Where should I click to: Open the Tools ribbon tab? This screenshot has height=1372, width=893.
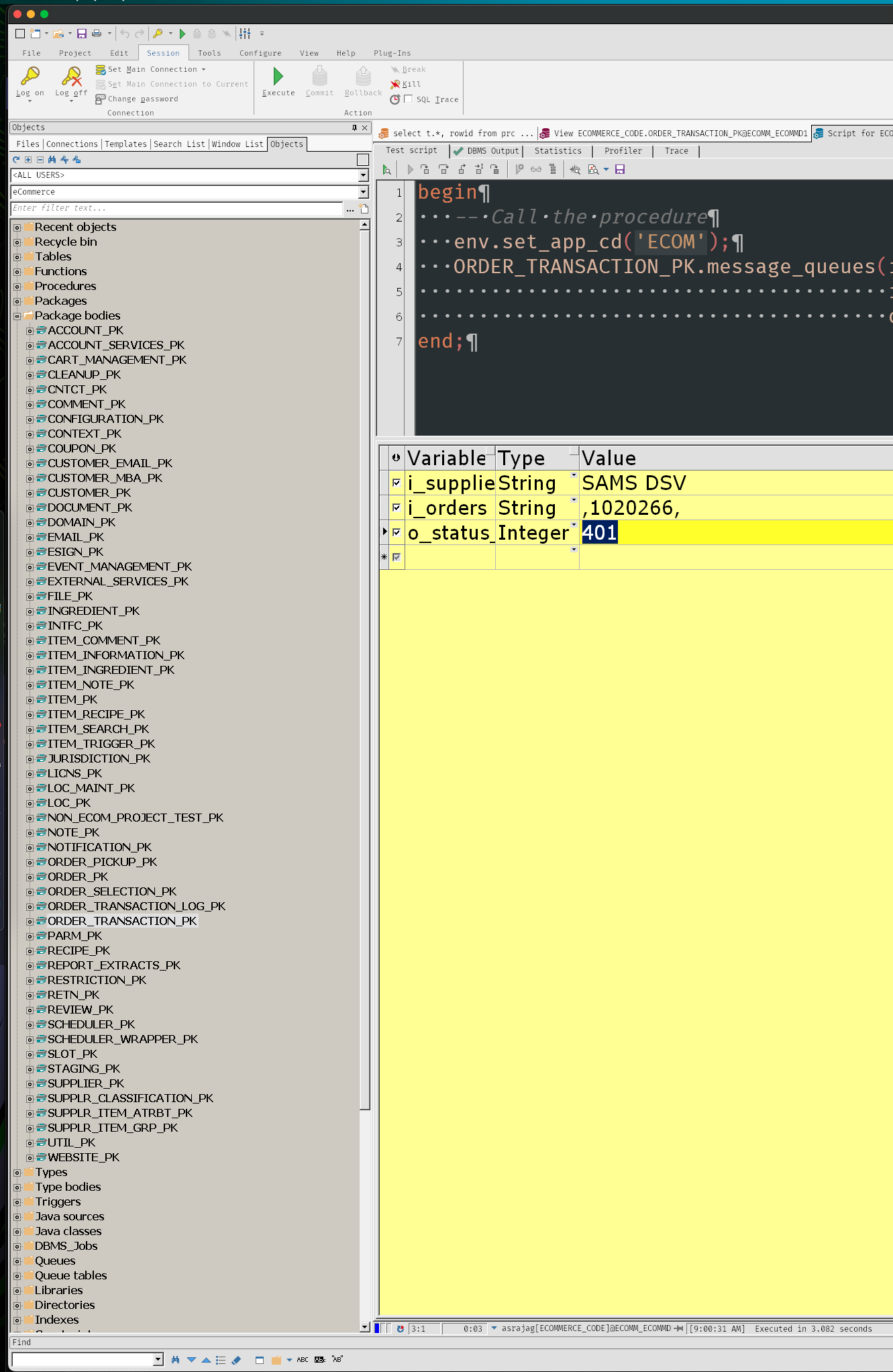click(209, 53)
